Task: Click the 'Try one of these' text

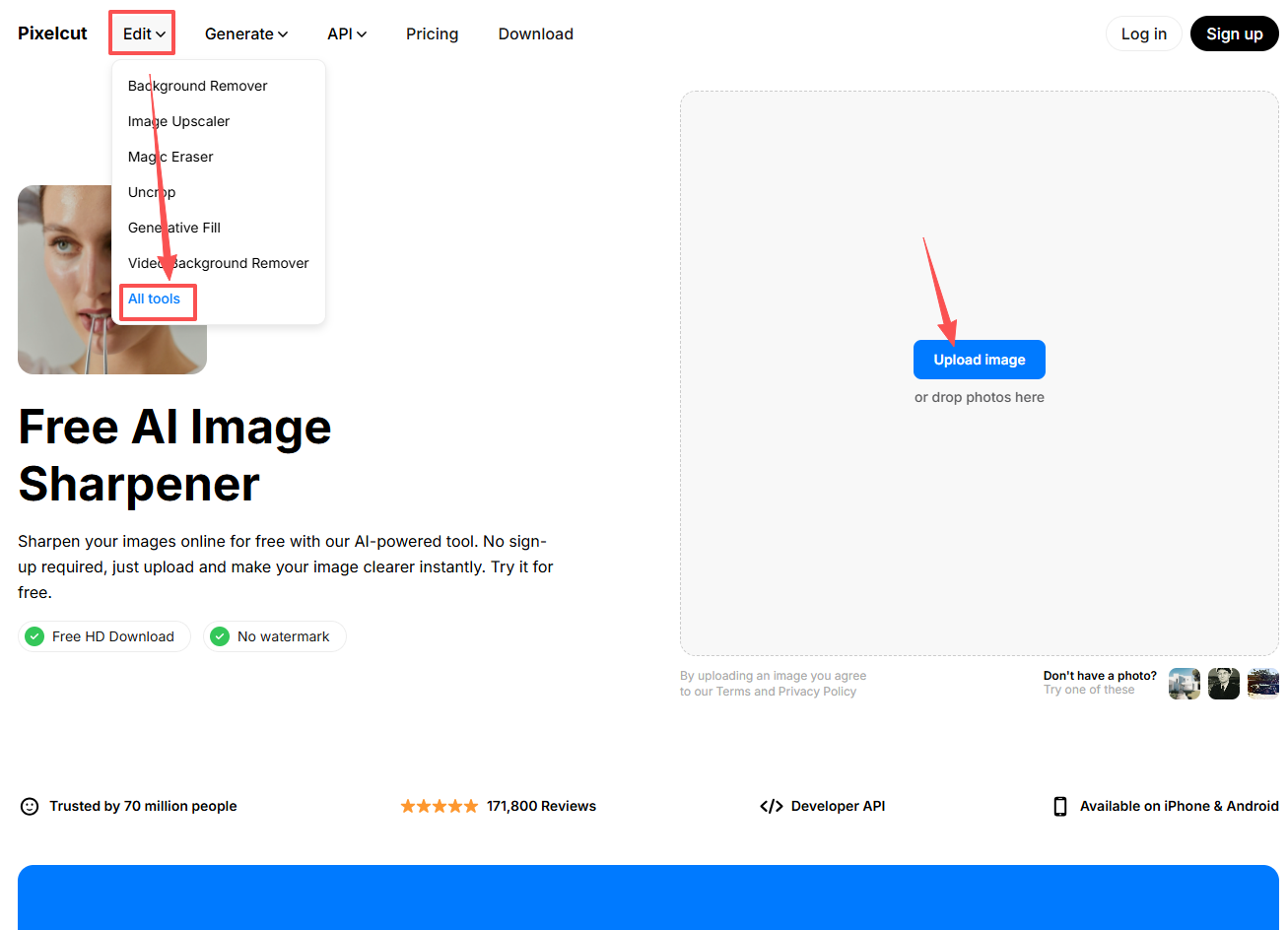Action: (x=1089, y=690)
